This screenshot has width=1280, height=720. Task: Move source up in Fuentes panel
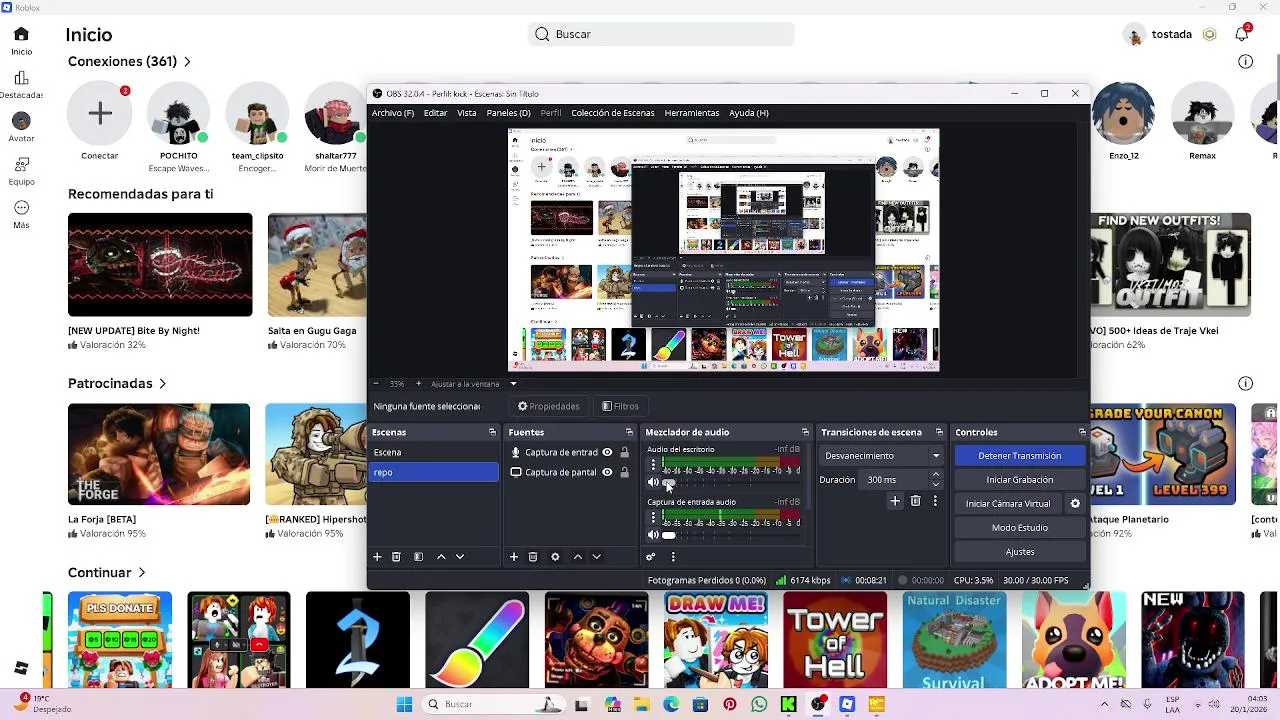click(577, 557)
